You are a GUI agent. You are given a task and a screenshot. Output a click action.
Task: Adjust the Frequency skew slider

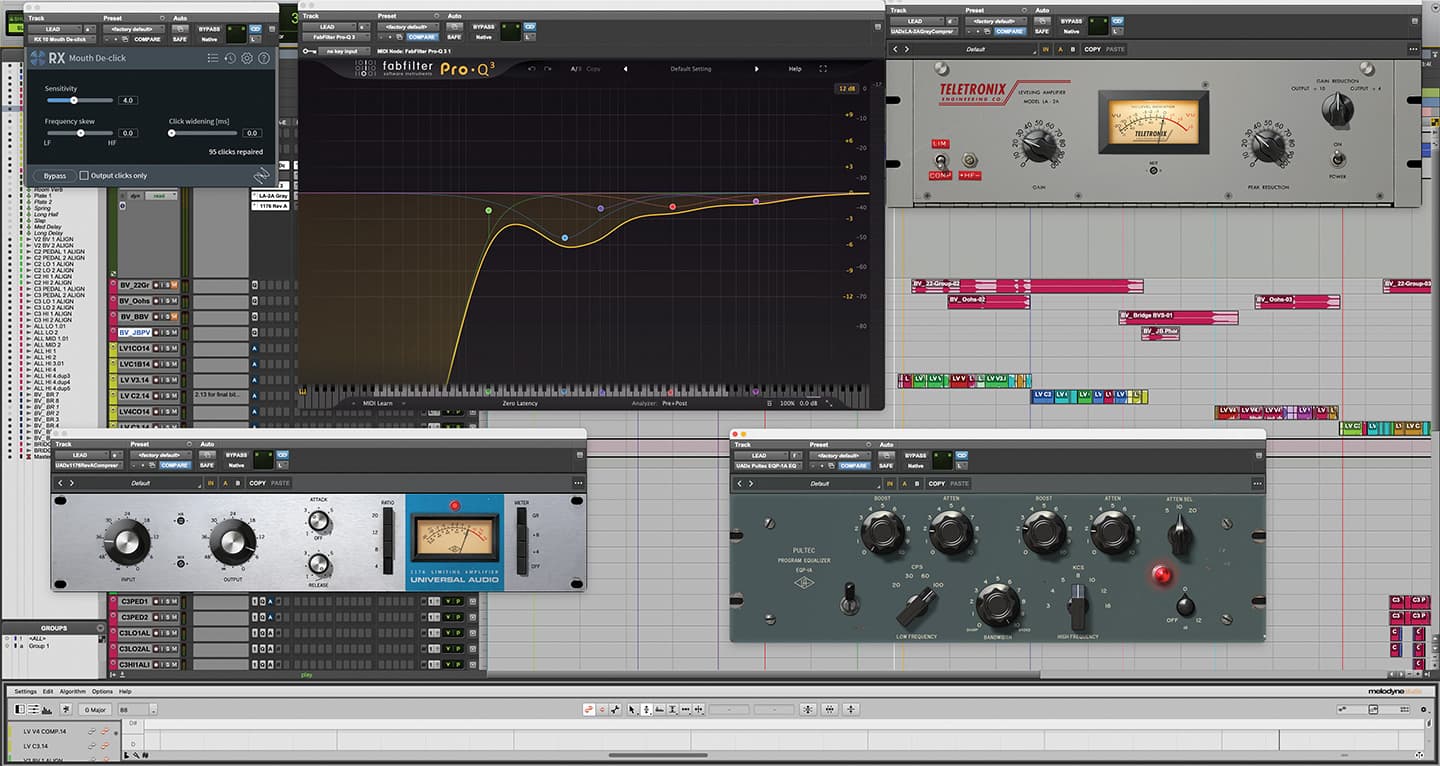81,133
